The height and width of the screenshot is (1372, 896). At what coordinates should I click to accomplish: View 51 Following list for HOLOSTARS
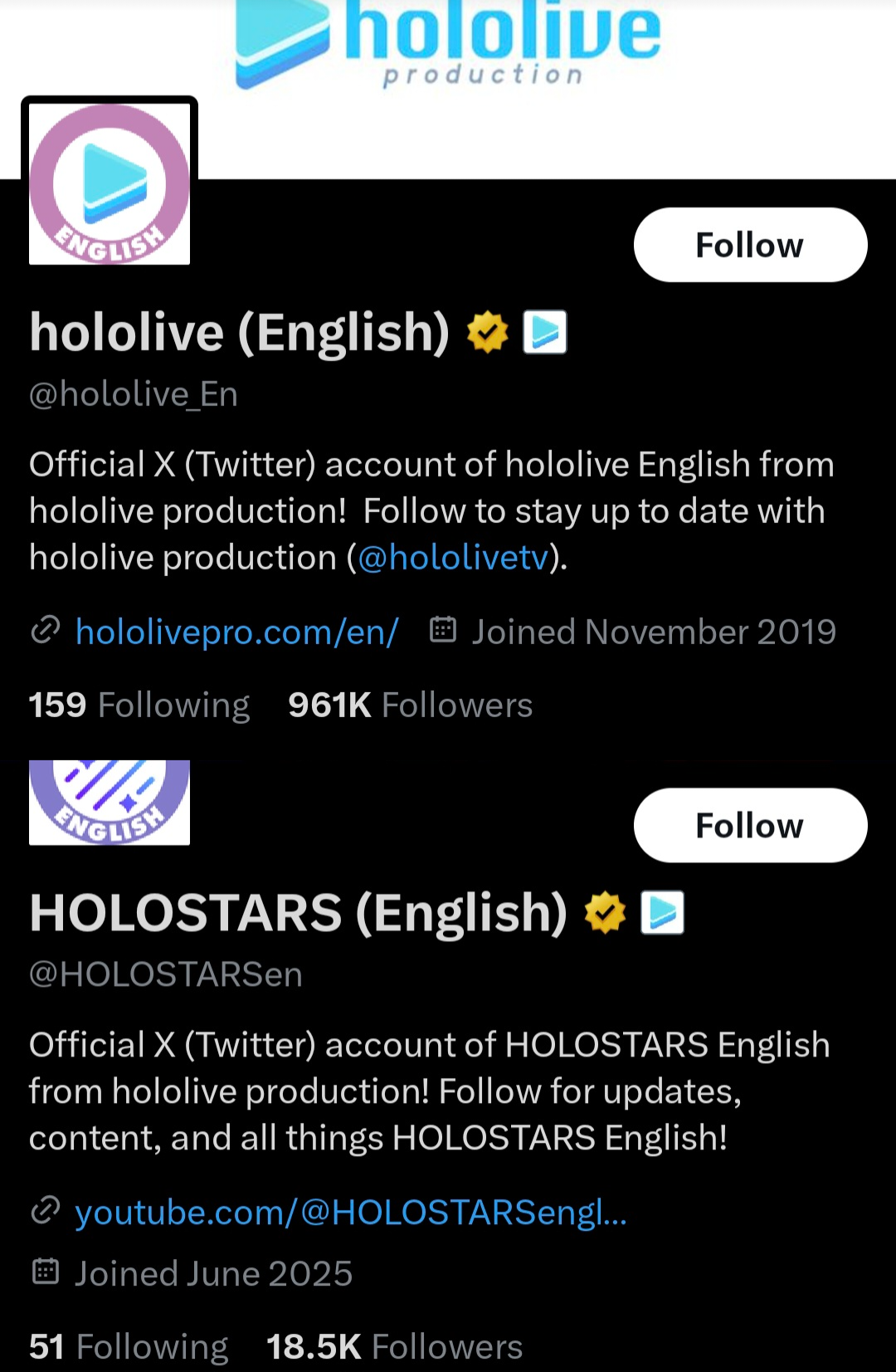(129, 1346)
